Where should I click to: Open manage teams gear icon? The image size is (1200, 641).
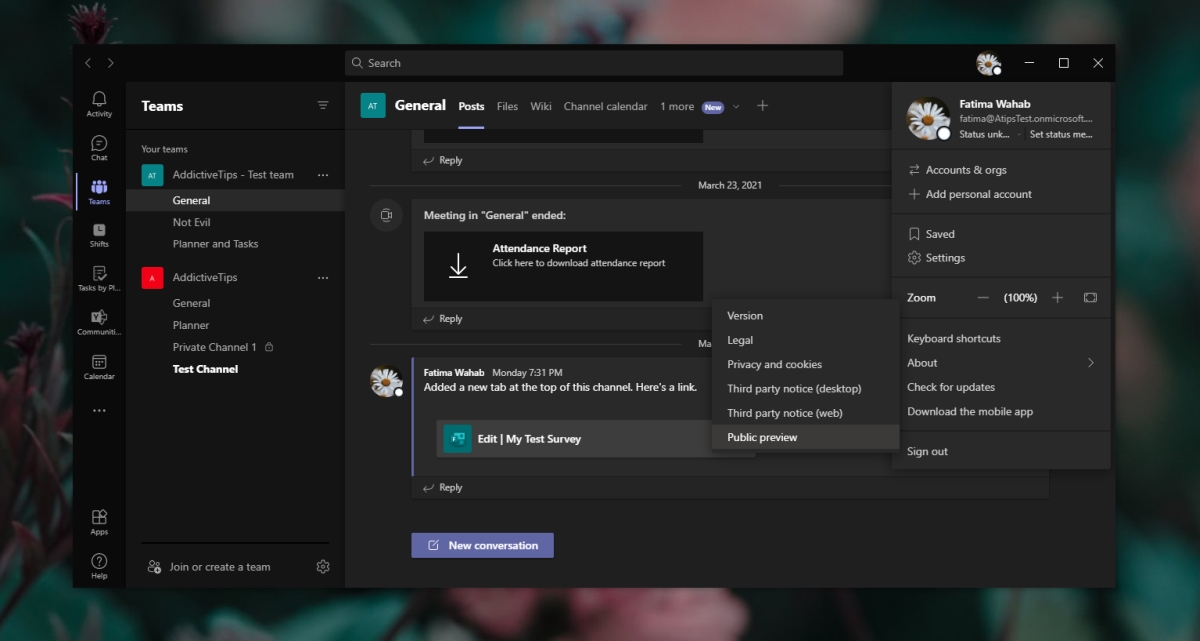(x=323, y=567)
